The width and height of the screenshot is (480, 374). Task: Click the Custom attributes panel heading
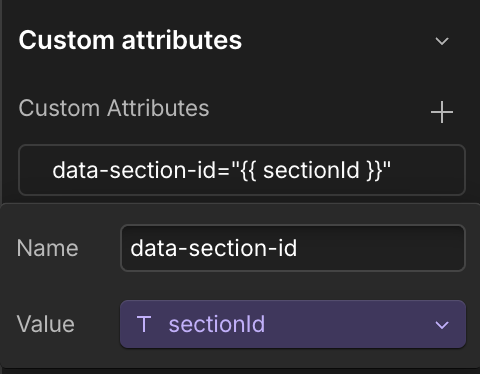coord(130,40)
